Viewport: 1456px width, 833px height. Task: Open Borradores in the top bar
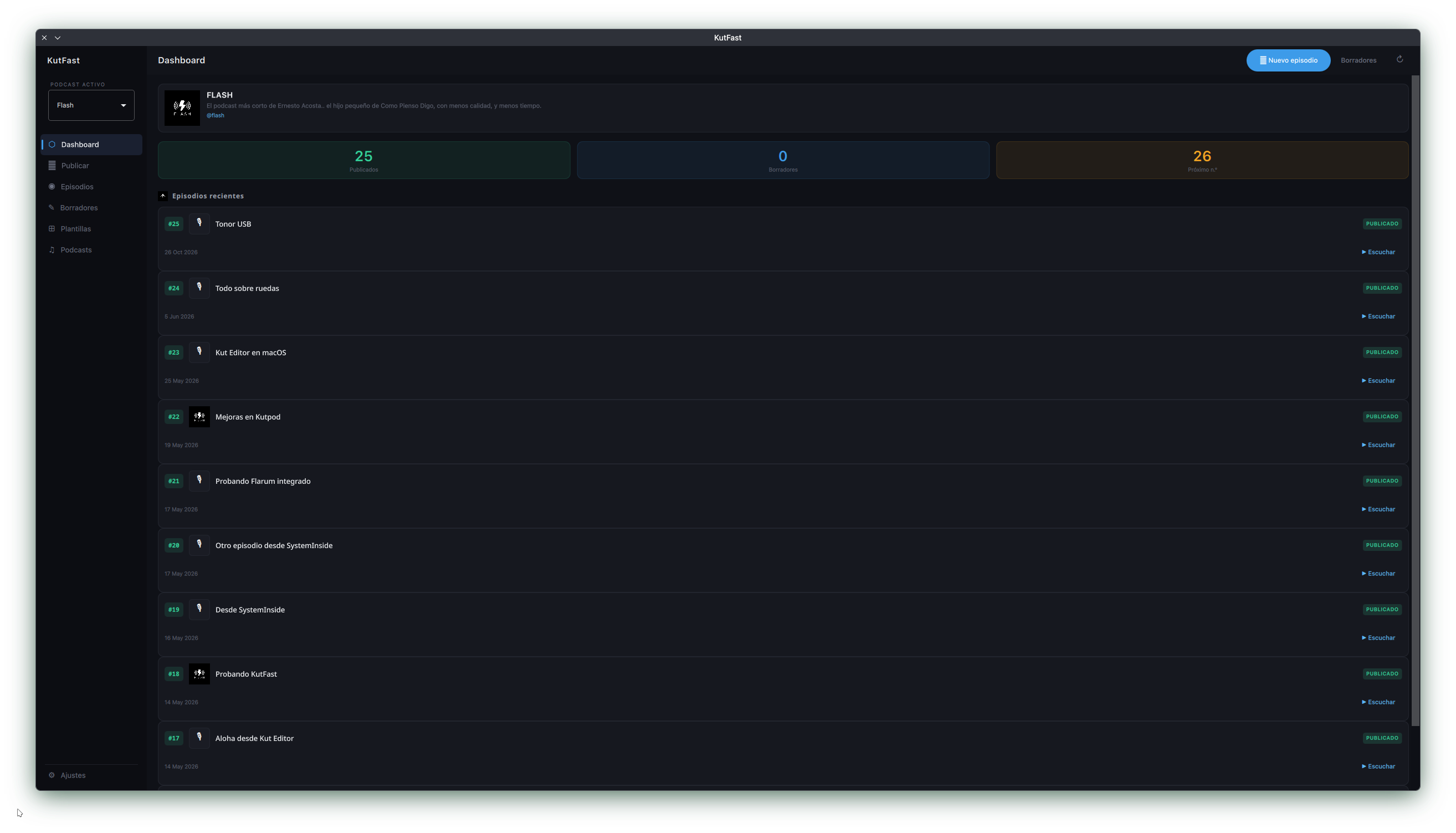[x=1358, y=60]
